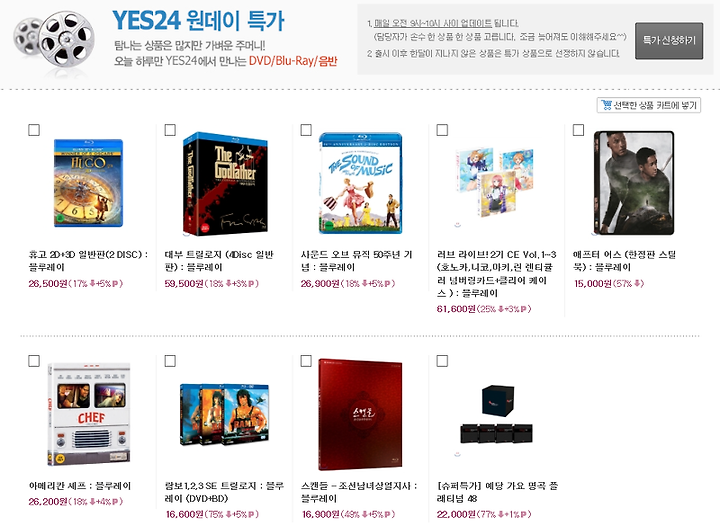Open The Godfather trilogy cover image

coord(225,184)
